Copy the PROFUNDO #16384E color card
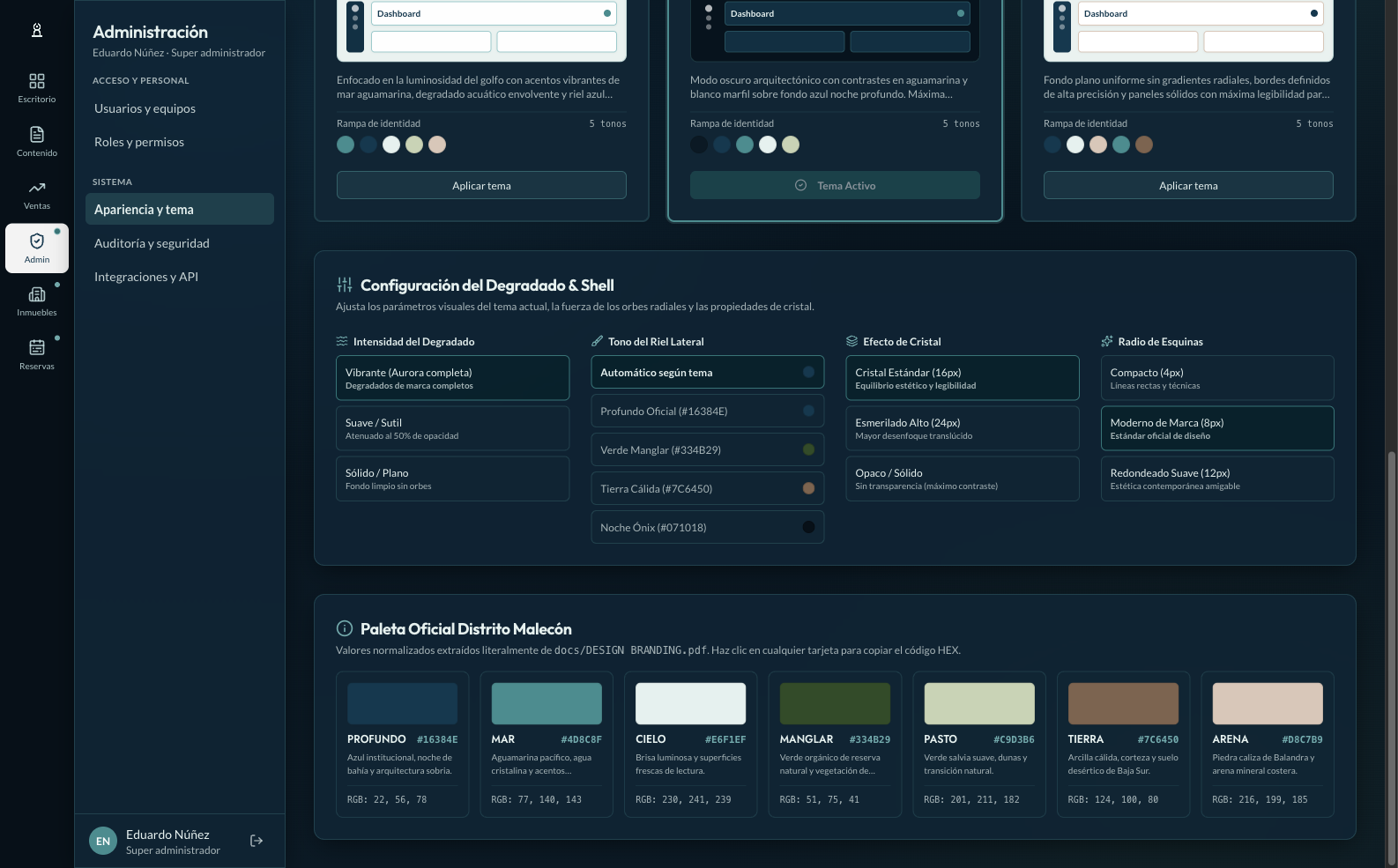The height and width of the screenshot is (868, 1398). 402,745
